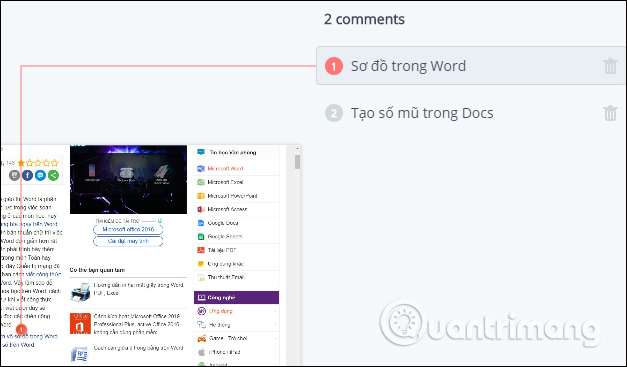This screenshot has width=627, height=367.
Task: Click the purple 'Công nghệ' section header
Action: pos(236,297)
